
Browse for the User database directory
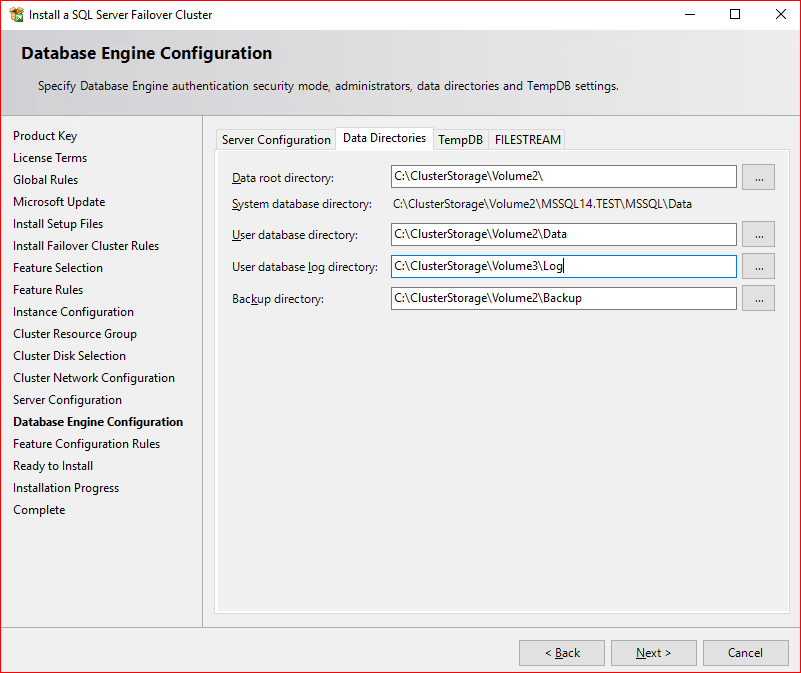[758, 234]
